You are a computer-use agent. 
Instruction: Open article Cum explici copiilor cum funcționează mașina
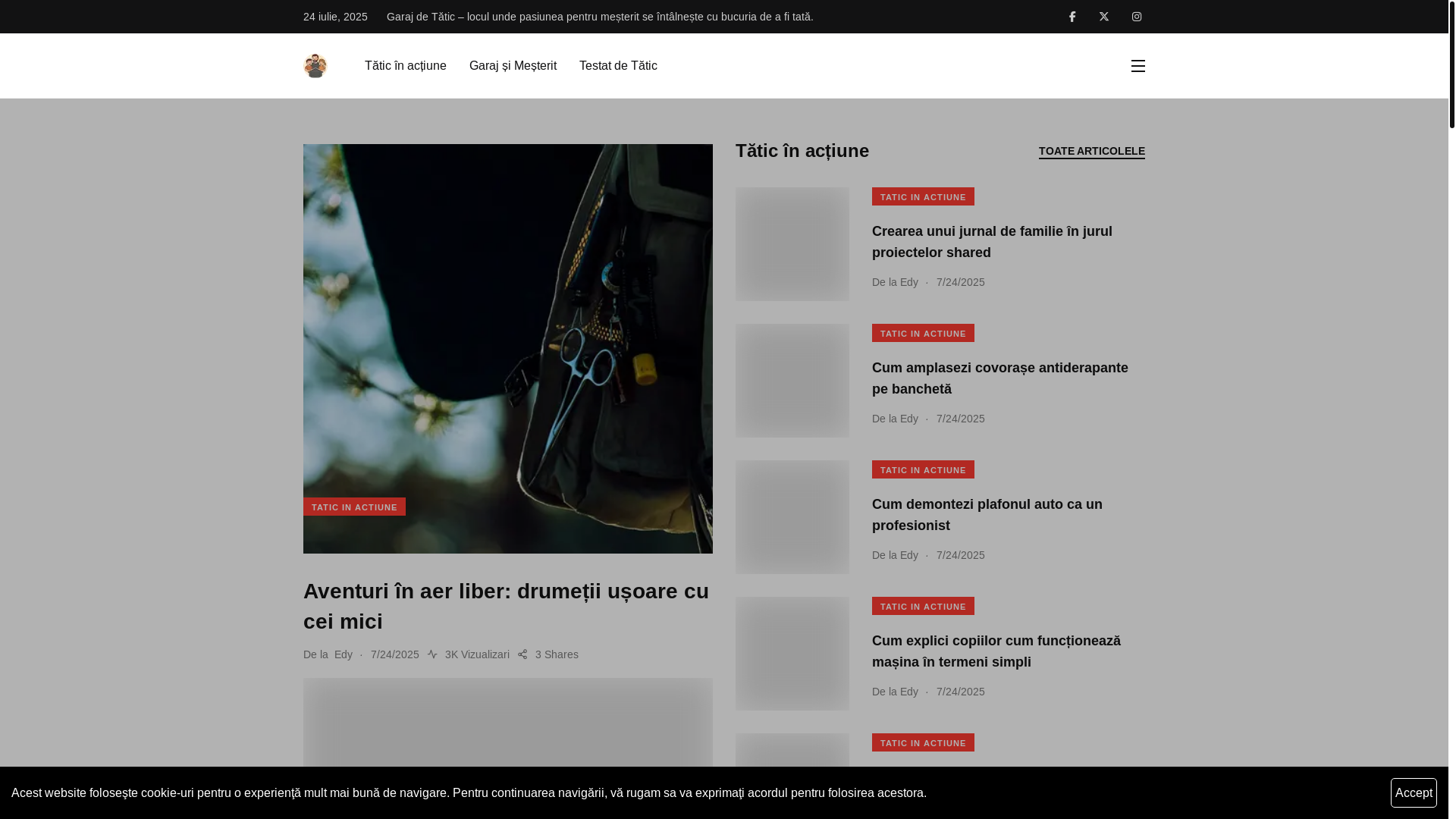(x=996, y=651)
